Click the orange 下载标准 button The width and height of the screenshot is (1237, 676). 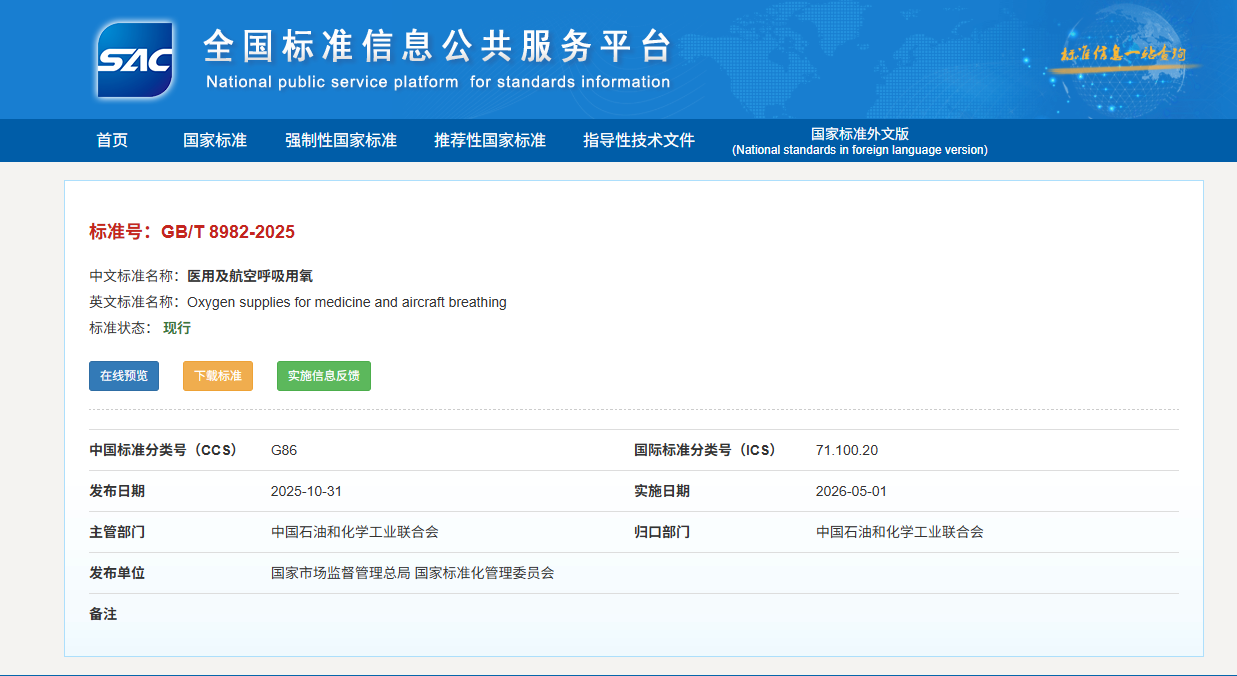coord(218,376)
